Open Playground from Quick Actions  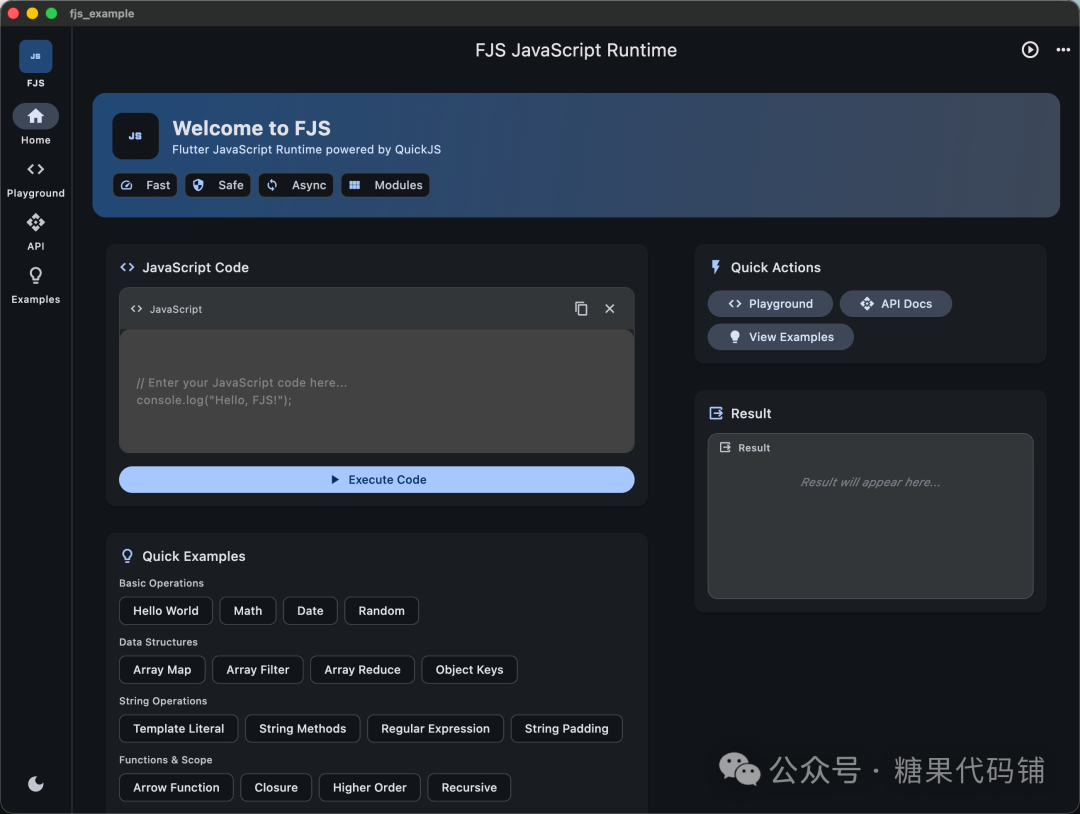click(770, 303)
